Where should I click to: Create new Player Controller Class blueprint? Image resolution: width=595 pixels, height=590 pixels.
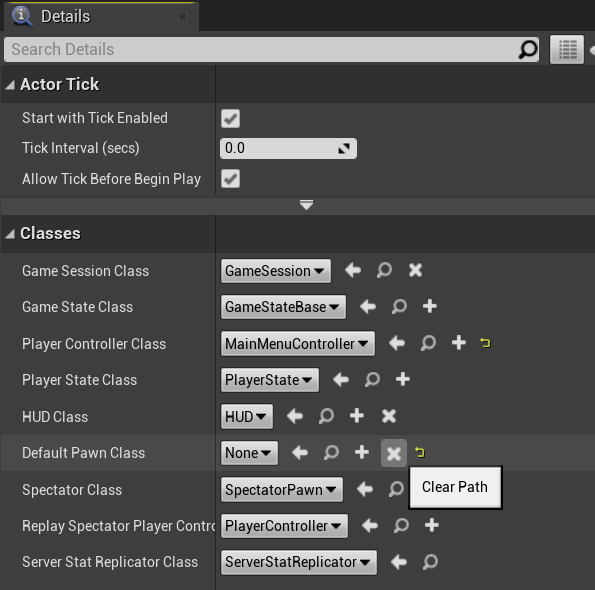coord(458,343)
